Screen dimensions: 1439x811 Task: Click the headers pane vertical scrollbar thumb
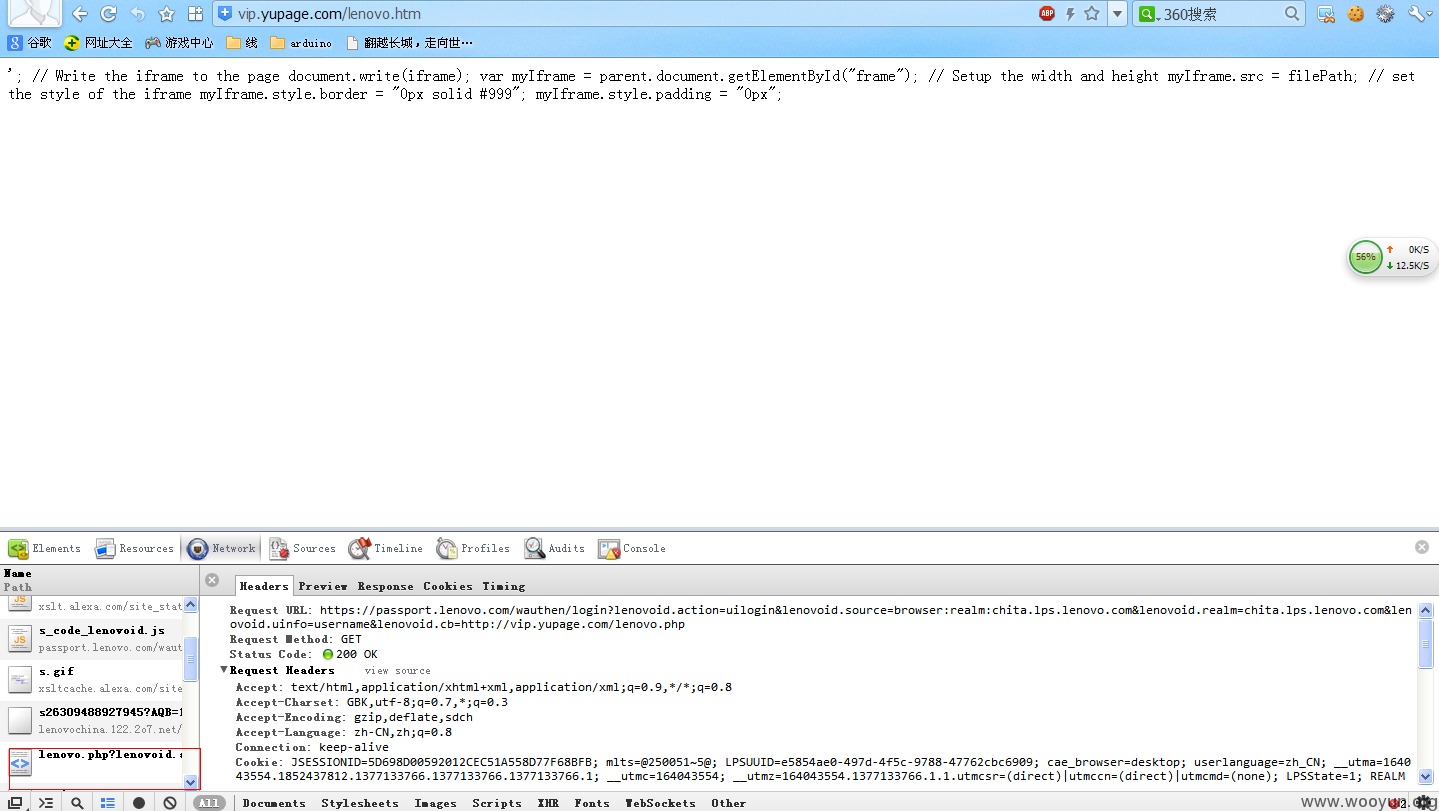1426,643
